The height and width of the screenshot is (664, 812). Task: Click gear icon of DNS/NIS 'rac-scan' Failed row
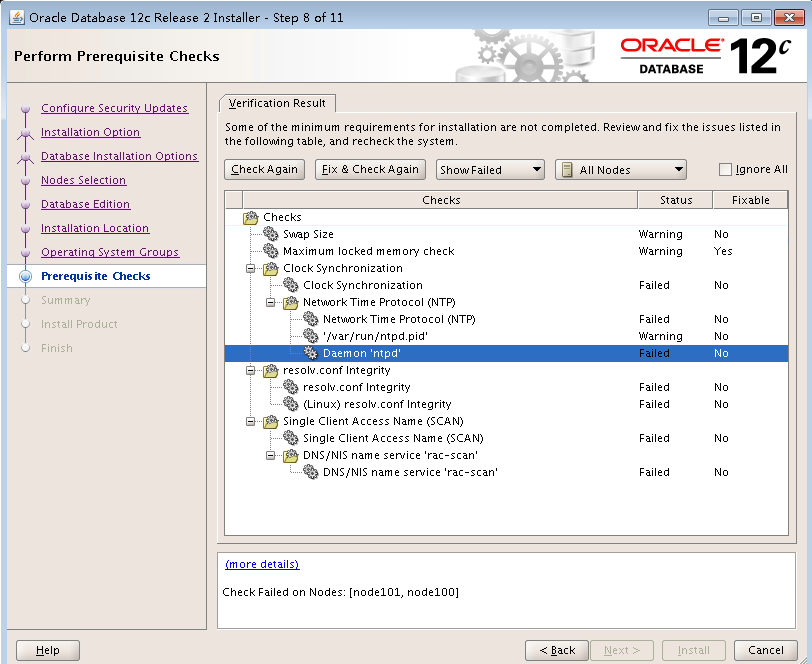(x=311, y=472)
